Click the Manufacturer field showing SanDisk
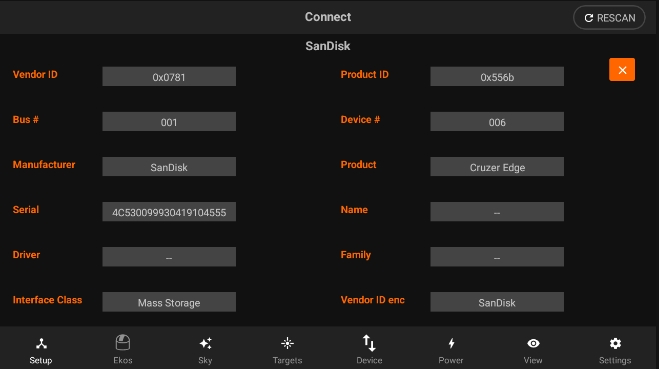Image resolution: width=659 pixels, height=369 pixels. (x=169, y=166)
